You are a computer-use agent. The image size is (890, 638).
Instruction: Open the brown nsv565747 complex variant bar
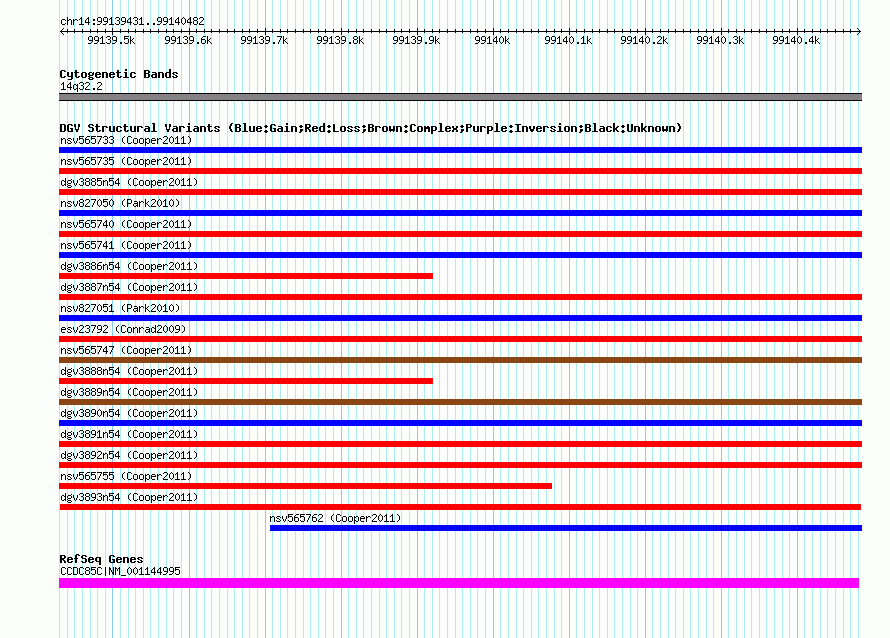point(460,360)
